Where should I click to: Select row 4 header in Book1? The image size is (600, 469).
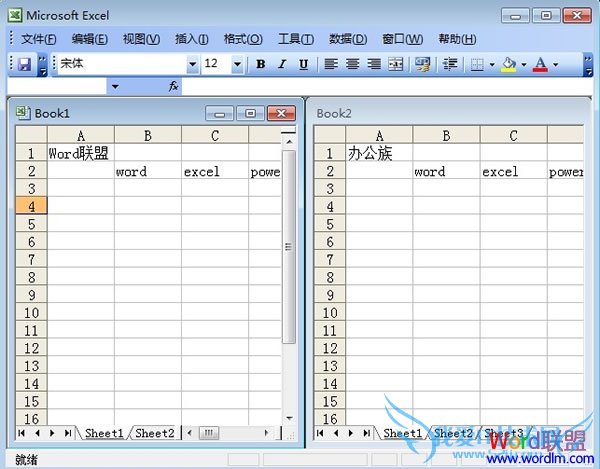(31, 207)
